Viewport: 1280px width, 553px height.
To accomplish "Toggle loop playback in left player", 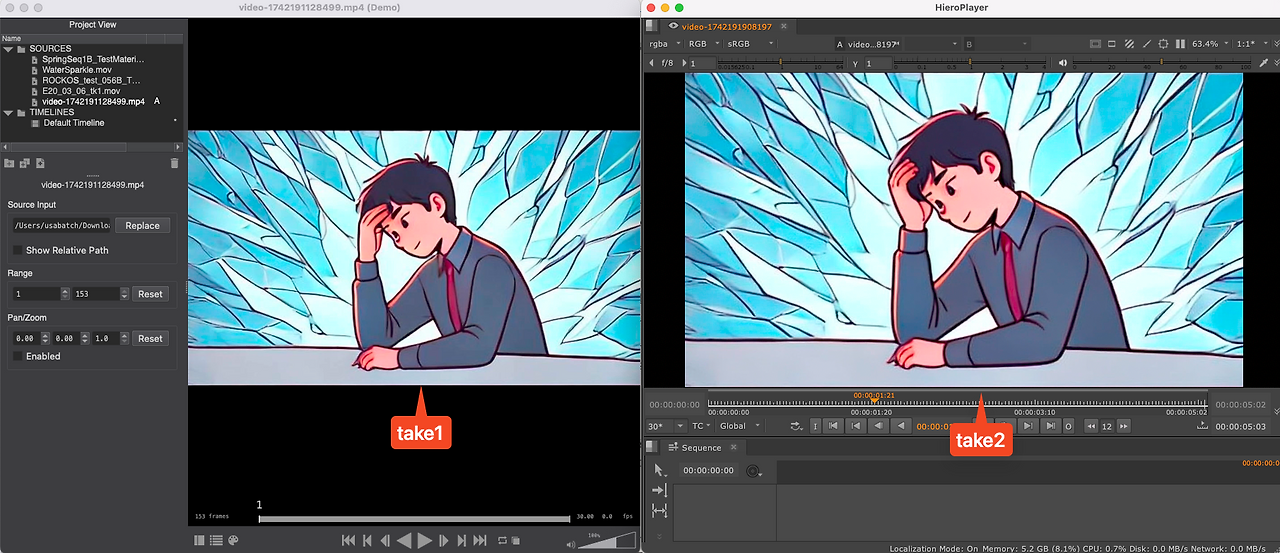I will pos(502,540).
